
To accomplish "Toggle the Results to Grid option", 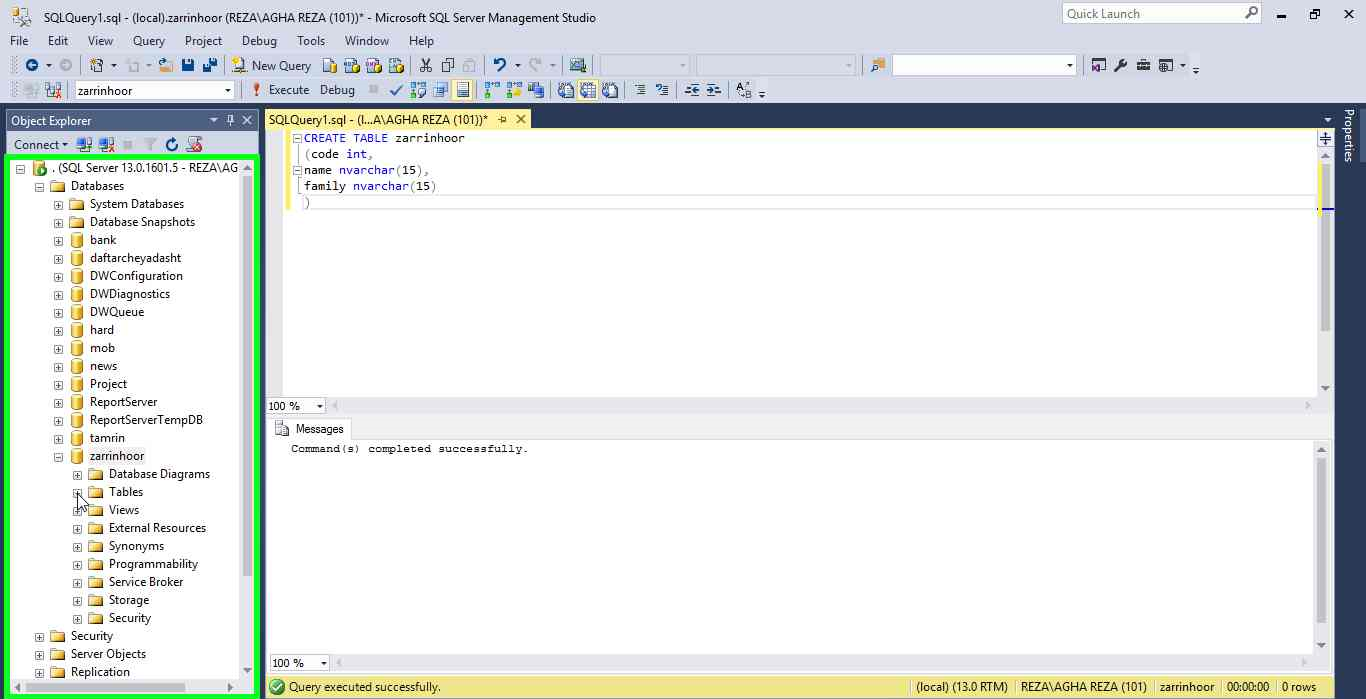I will click(x=587, y=90).
